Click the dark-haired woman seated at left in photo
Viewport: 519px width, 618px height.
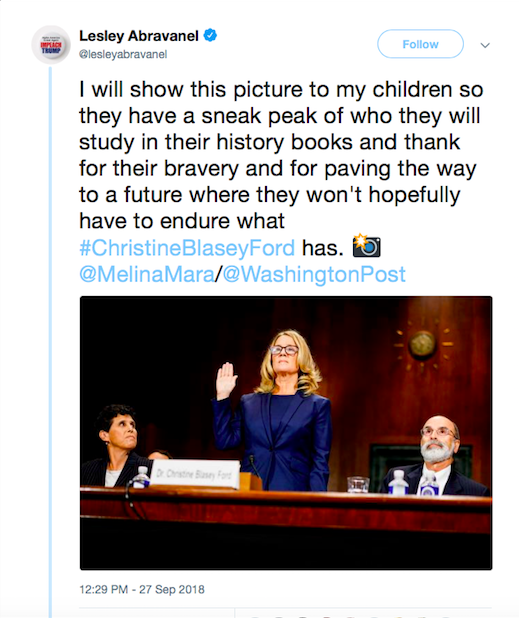[115, 445]
